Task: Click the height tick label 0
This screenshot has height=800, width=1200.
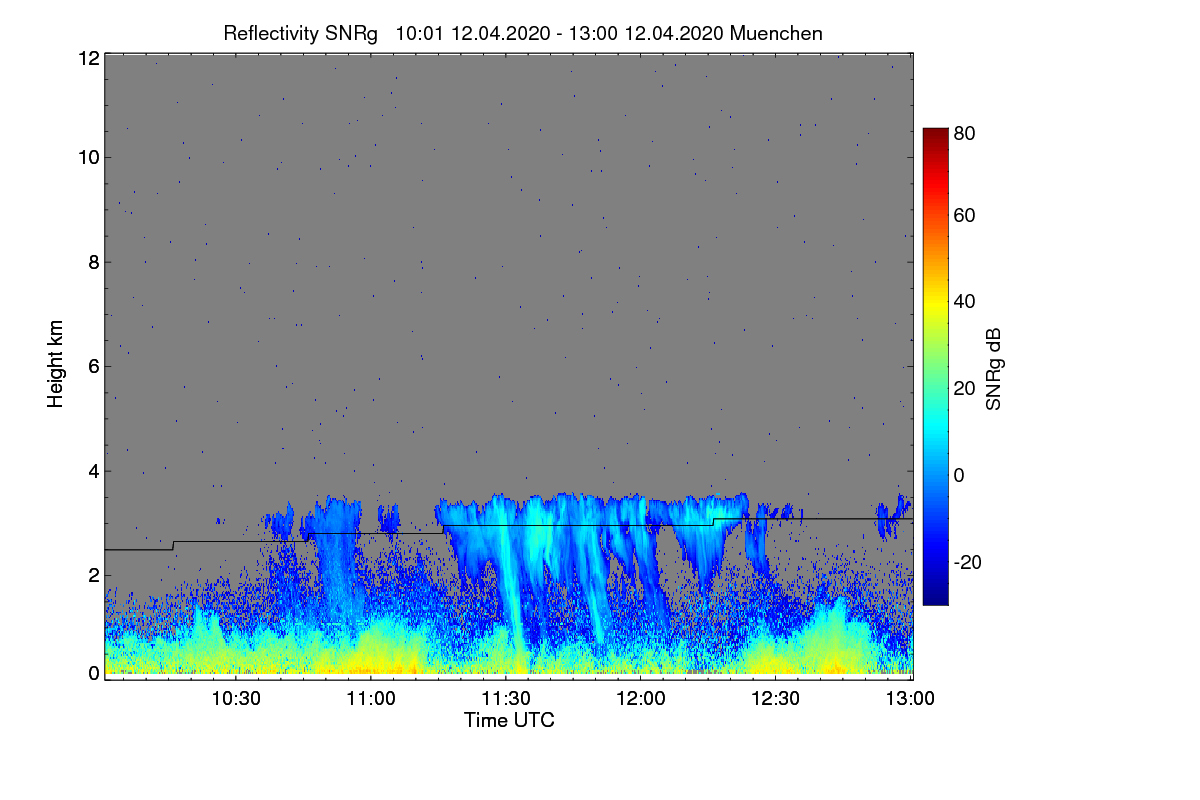Action: [x=94, y=673]
